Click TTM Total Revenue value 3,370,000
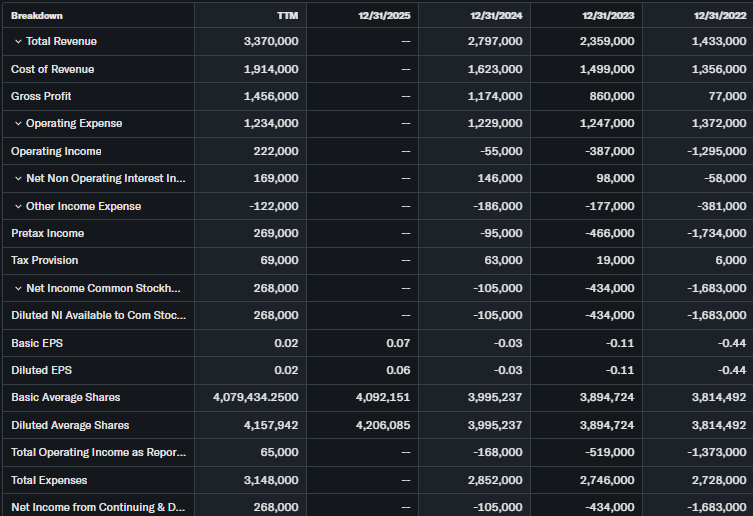 point(270,42)
